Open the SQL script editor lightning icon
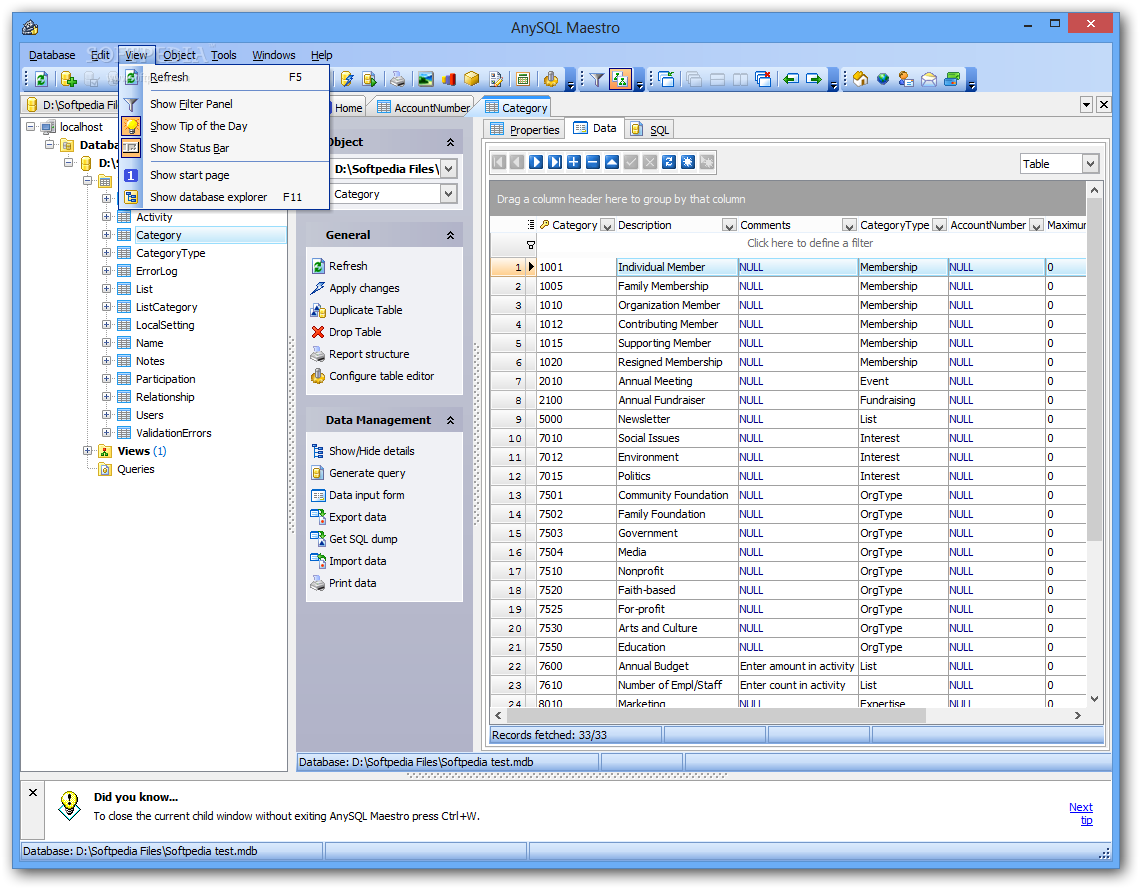Image resolution: width=1140 pixels, height=889 pixels. [x=347, y=79]
